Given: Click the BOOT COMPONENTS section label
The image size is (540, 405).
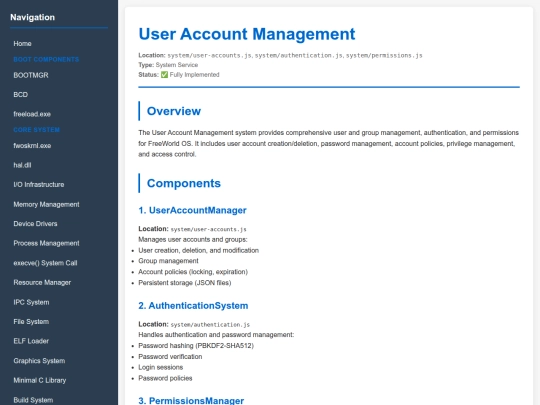Looking at the screenshot, I should [x=46, y=60].
